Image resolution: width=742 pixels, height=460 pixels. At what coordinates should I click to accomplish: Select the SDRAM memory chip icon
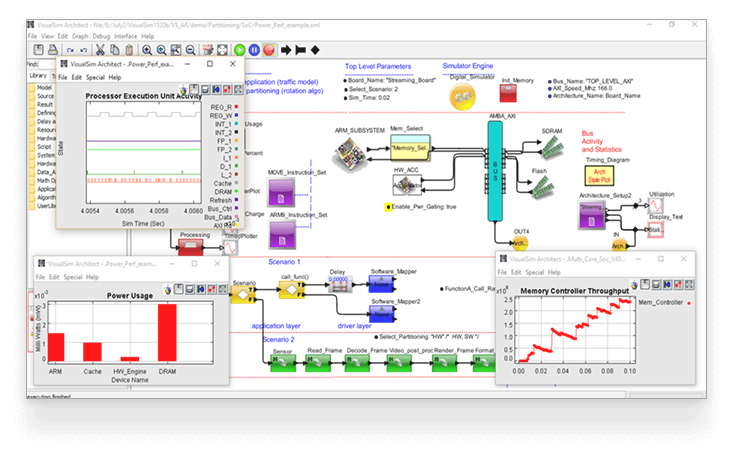coord(552,144)
